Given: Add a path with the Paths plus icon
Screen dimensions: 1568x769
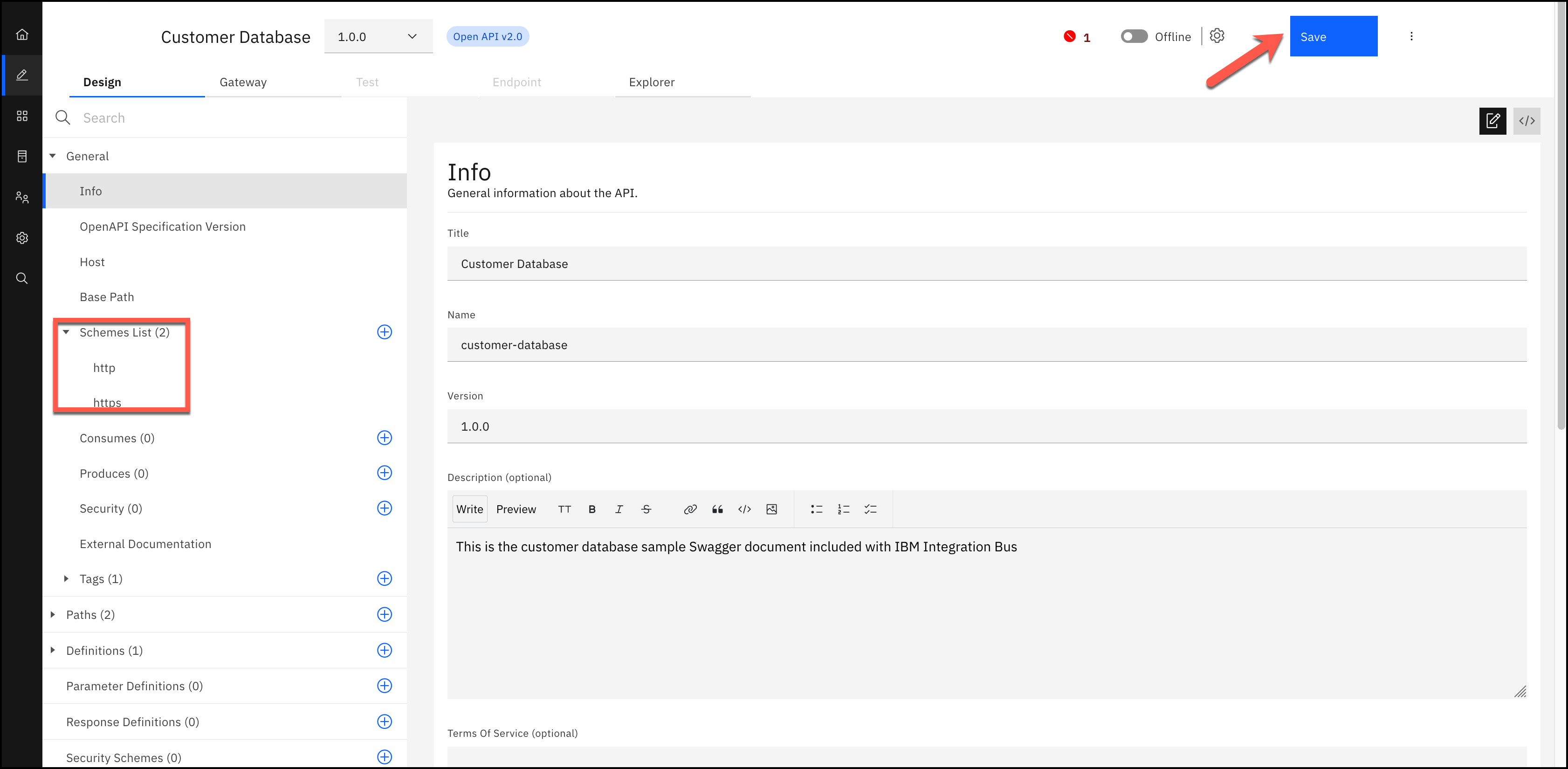Looking at the screenshot, I should pyautogui.click(x=385, y=614).
